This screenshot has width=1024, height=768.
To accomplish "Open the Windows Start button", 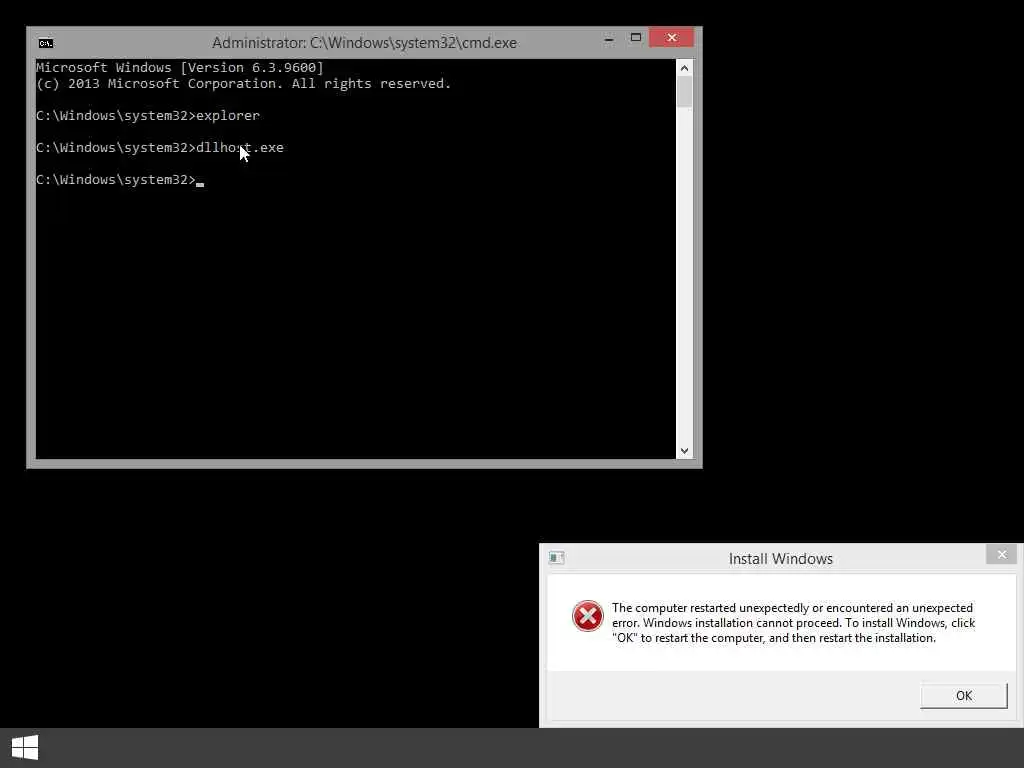I will (x=25, y=747).
